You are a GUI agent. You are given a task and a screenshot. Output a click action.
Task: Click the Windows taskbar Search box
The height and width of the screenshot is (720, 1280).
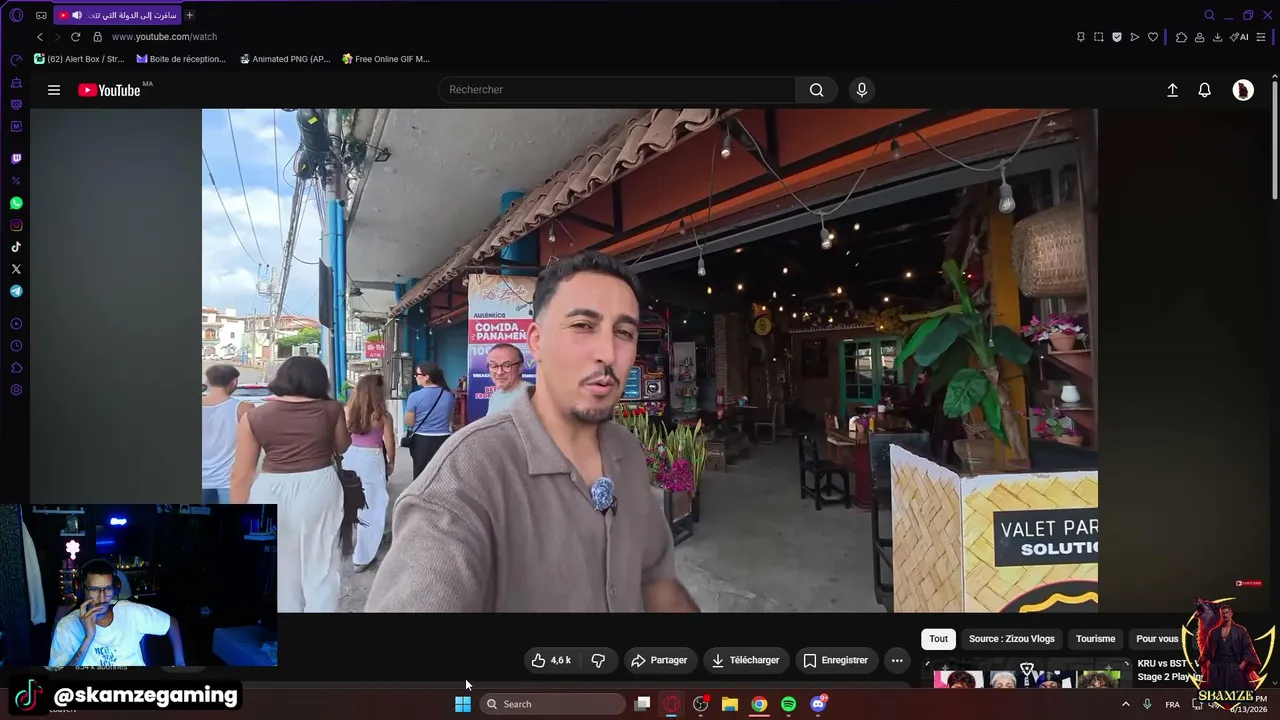click(551, 704)
